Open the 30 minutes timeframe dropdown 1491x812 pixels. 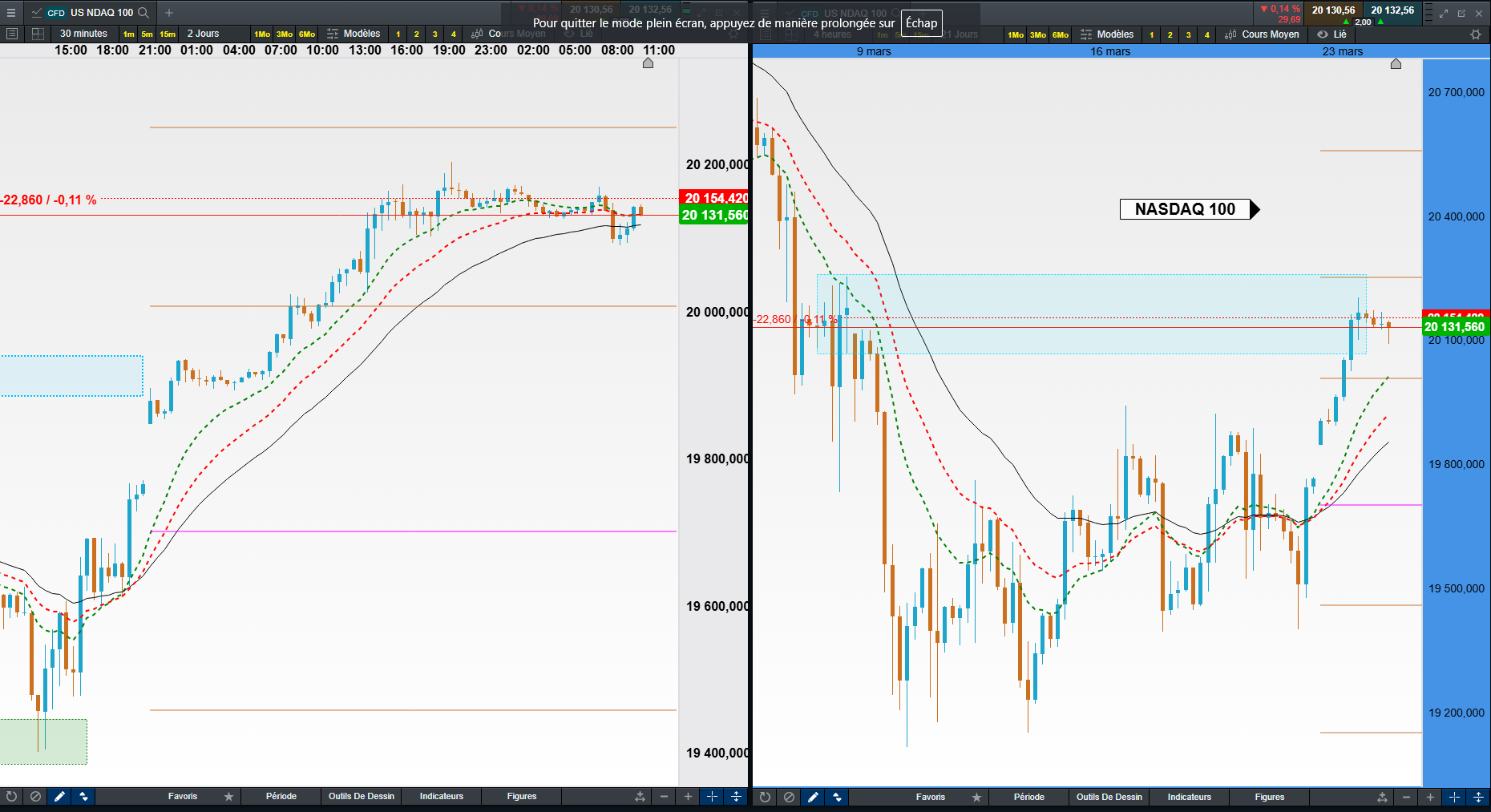[x=83, y=34]
